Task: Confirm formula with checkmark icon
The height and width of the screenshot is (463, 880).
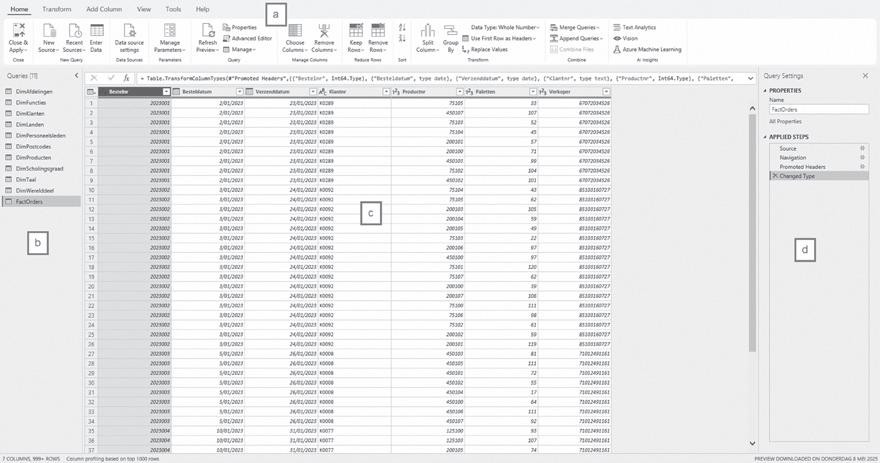Action: point(111,79)
